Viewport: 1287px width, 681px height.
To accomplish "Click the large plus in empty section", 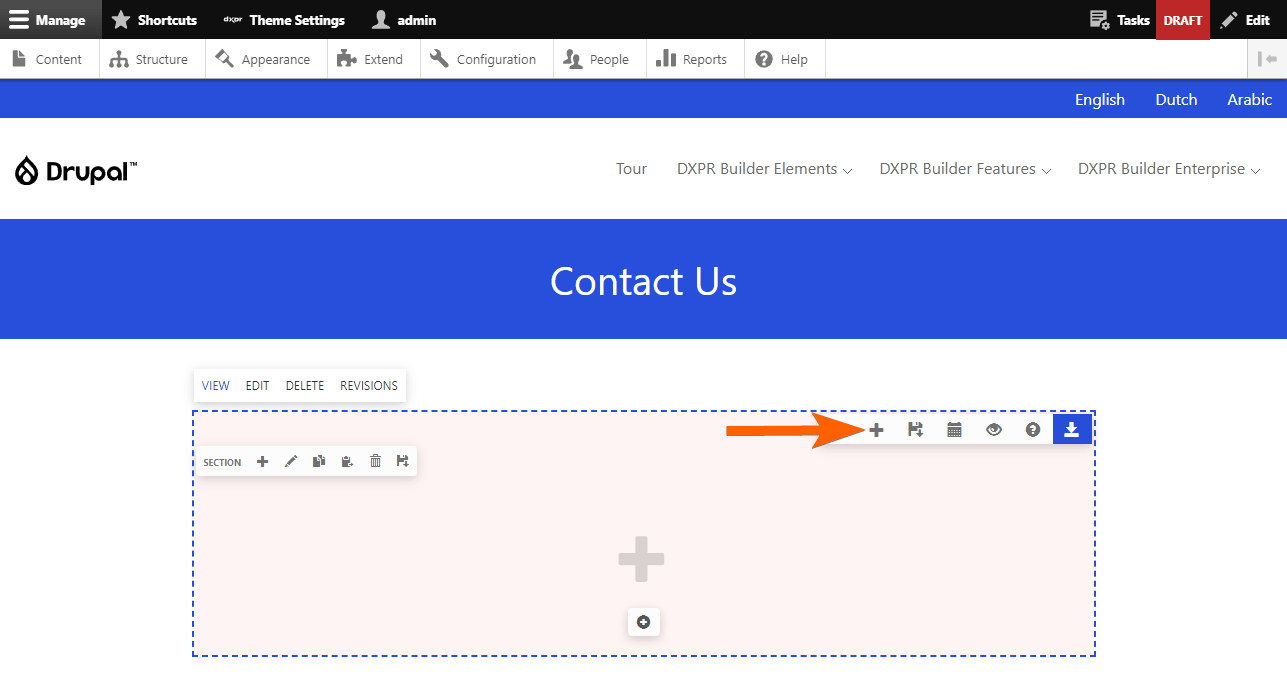I will point(641,559).
